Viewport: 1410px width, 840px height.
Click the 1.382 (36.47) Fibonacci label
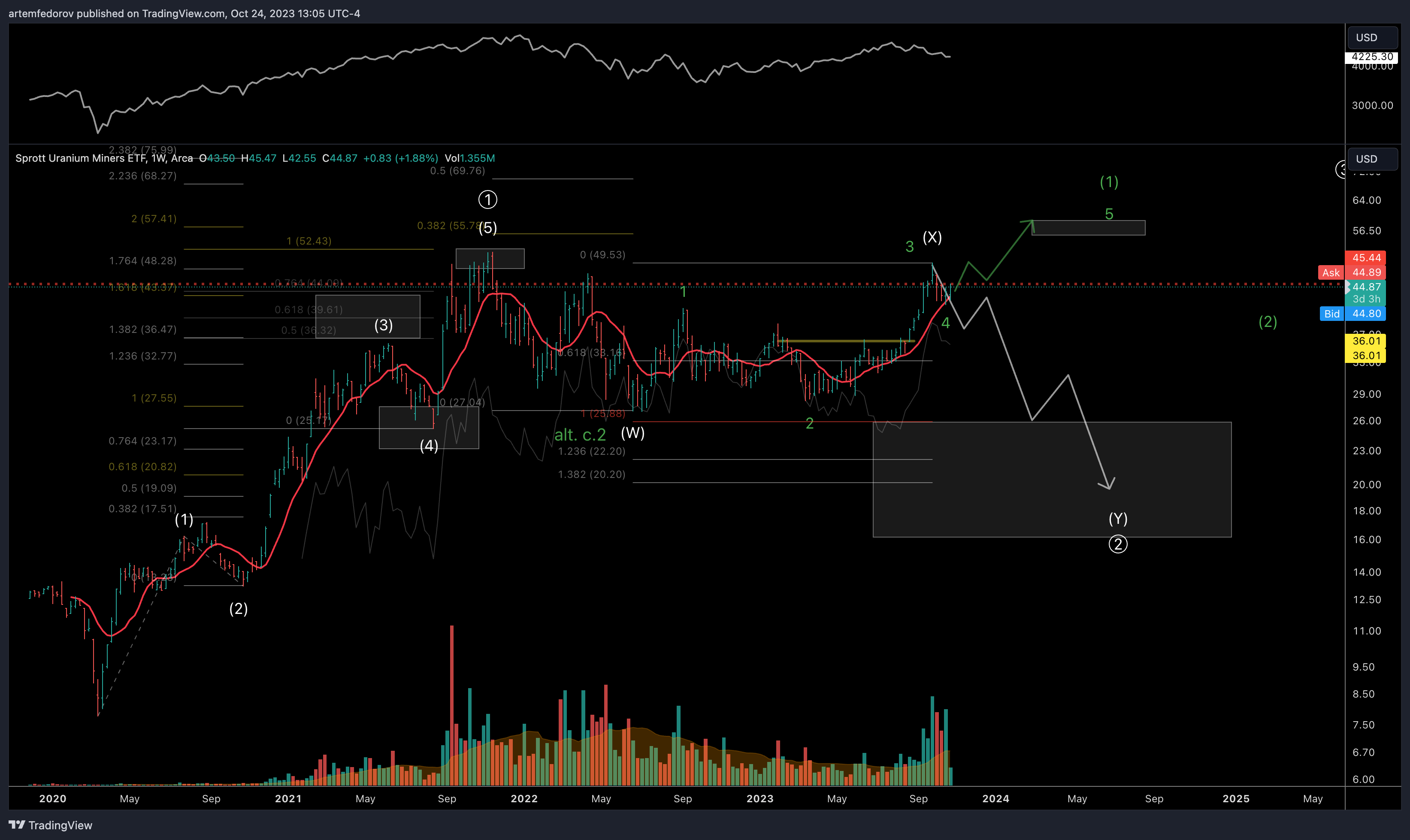click(142, 329)
